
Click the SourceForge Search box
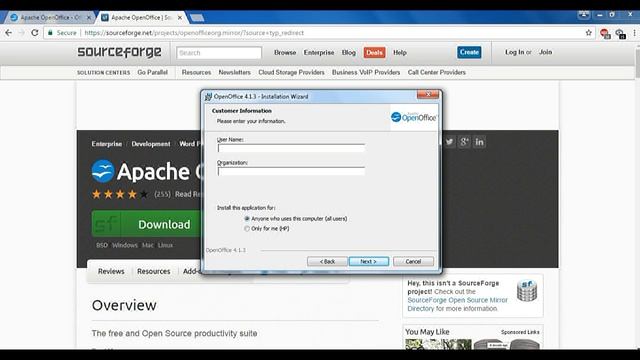pyautogui.click(x=219, y=52)
